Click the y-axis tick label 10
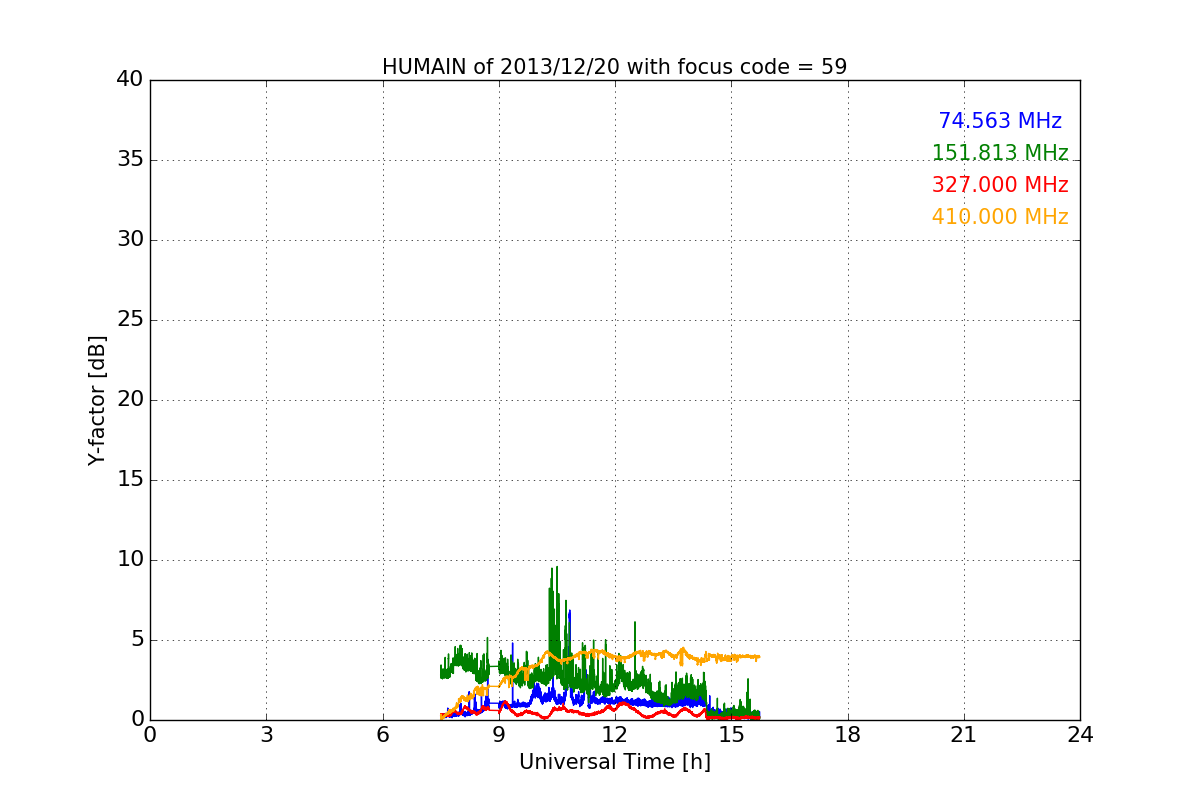The width and height of the screenshot is (1200, 800). coord(130,560)
